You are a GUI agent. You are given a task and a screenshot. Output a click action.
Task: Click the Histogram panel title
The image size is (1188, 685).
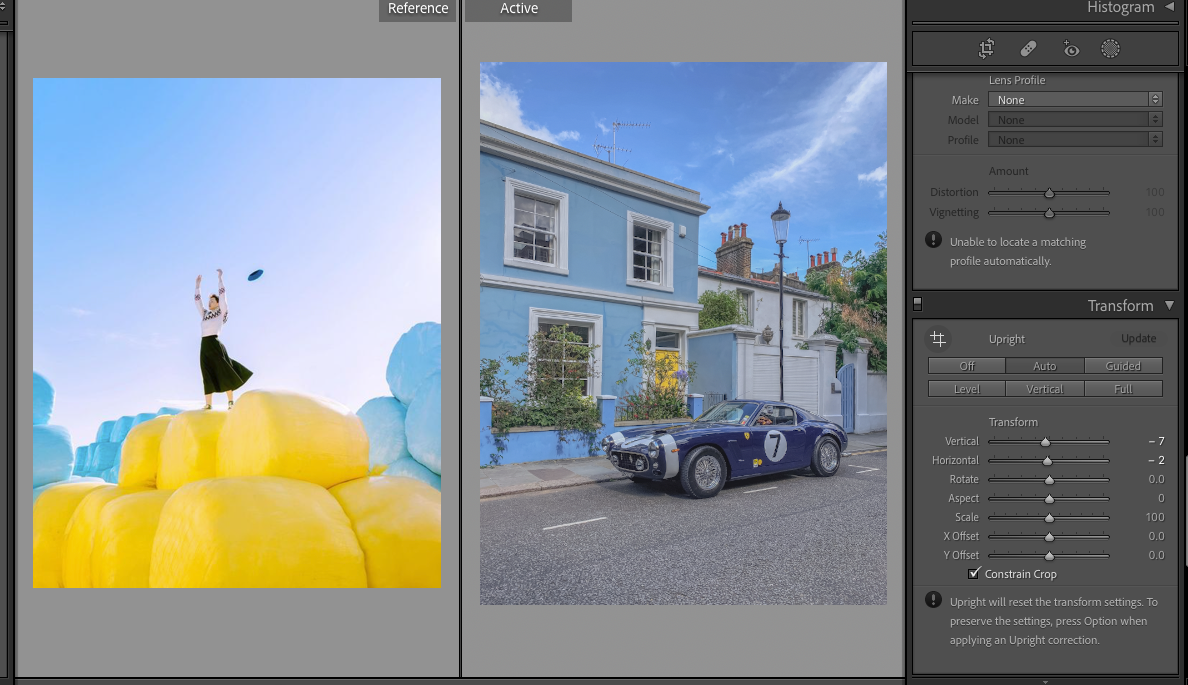pyautogui.click(x=1121, y=8)
